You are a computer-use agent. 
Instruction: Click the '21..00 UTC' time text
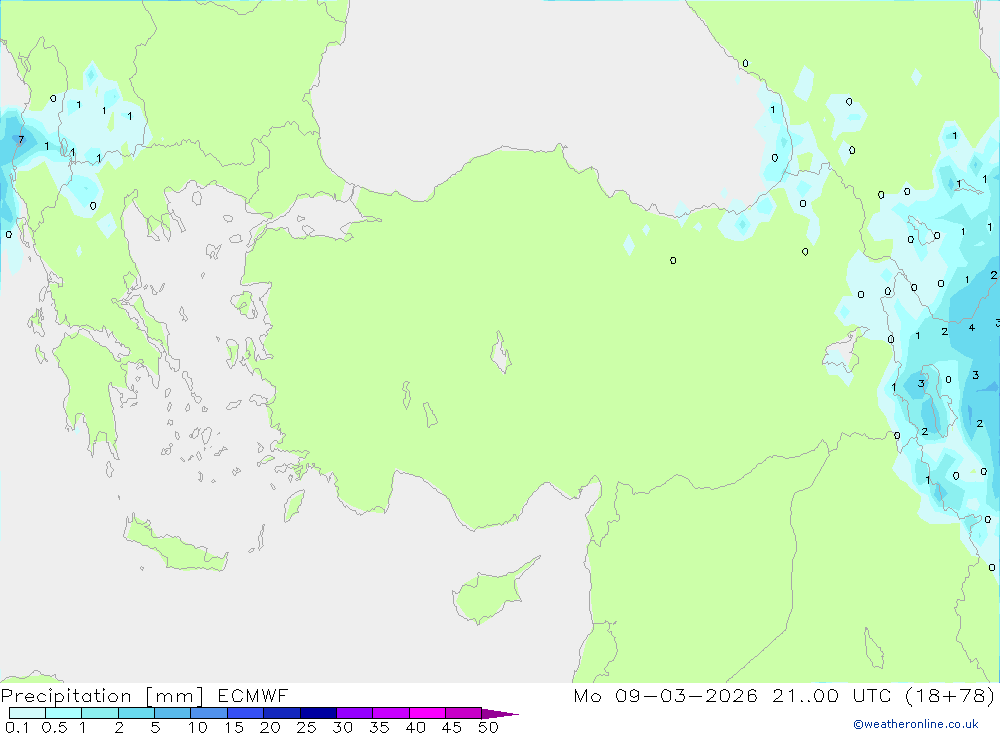click(x=831, y=695)
